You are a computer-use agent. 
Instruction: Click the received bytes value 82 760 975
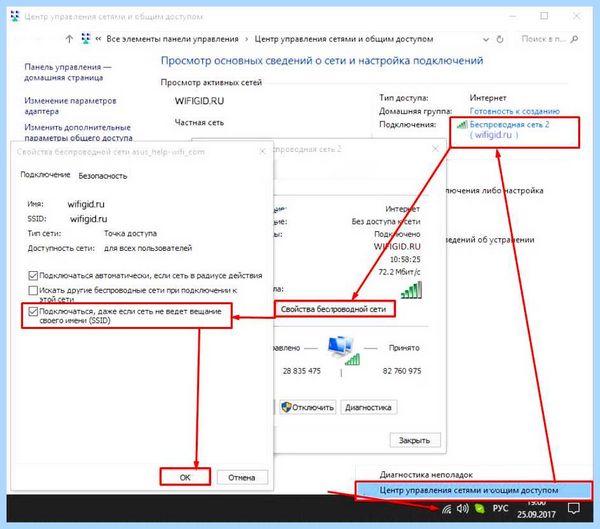(402, 371)
